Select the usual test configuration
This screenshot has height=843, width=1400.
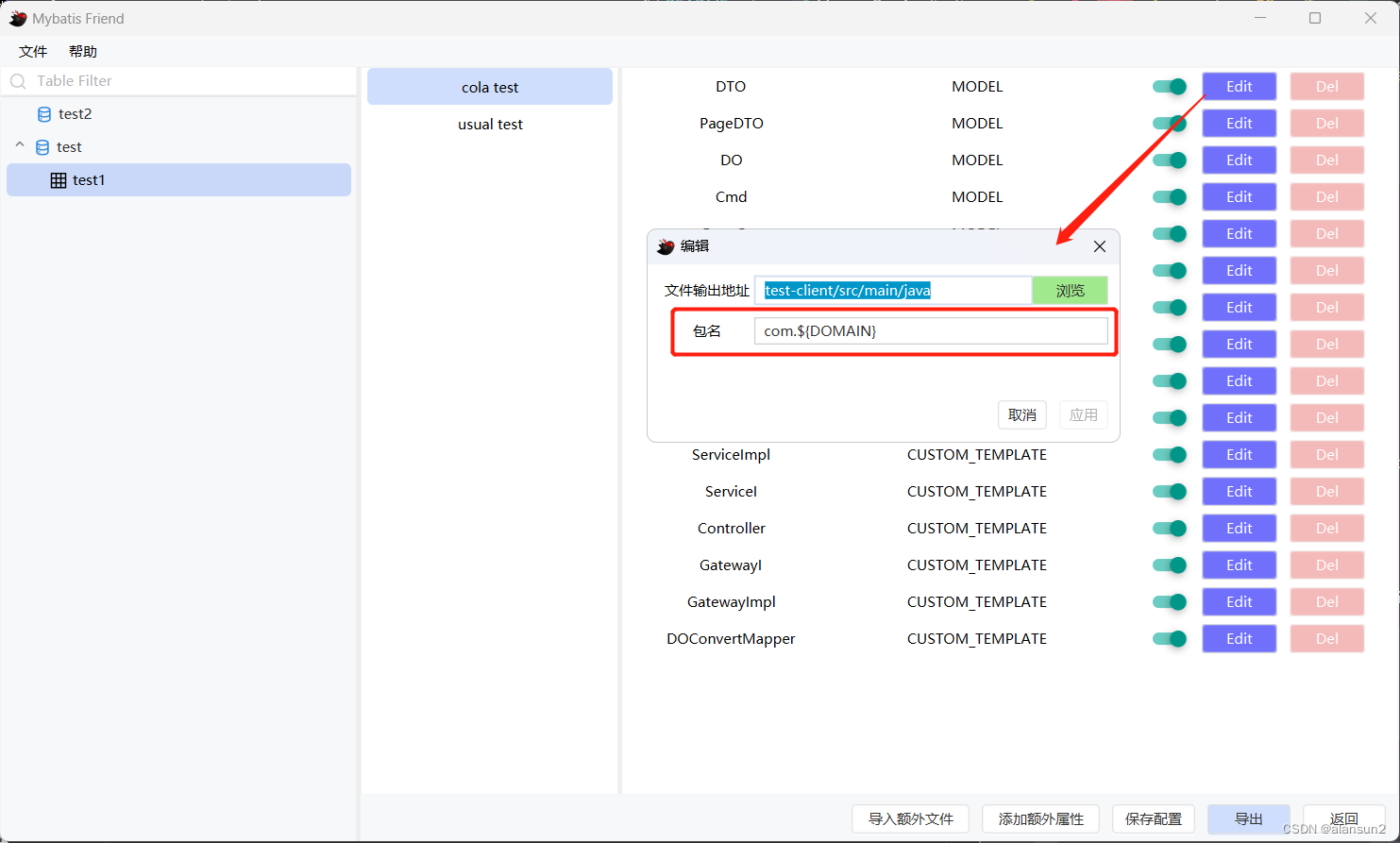pyautogui.click(x=490, y=124)
